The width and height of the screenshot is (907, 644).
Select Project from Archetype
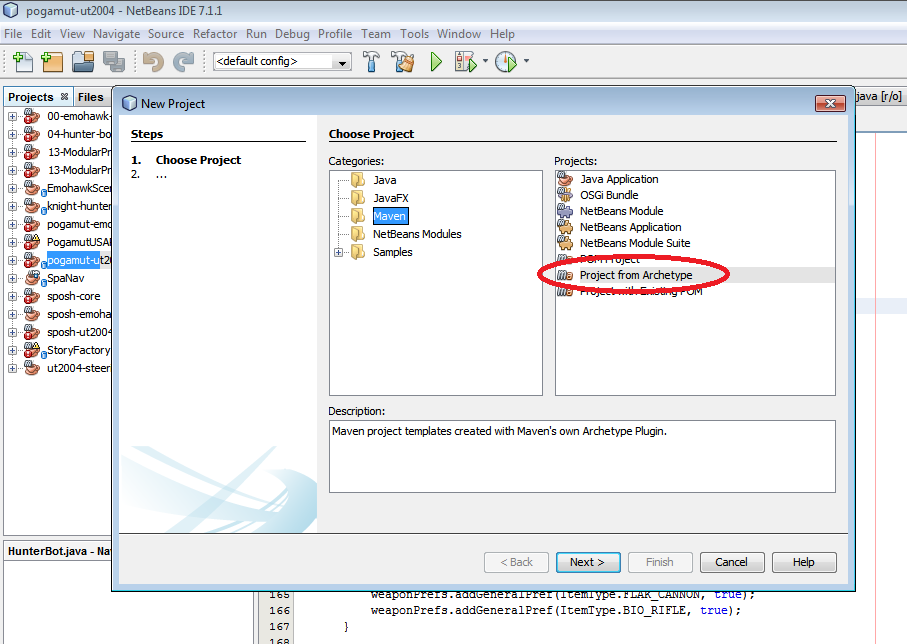[x=636, y=275]
